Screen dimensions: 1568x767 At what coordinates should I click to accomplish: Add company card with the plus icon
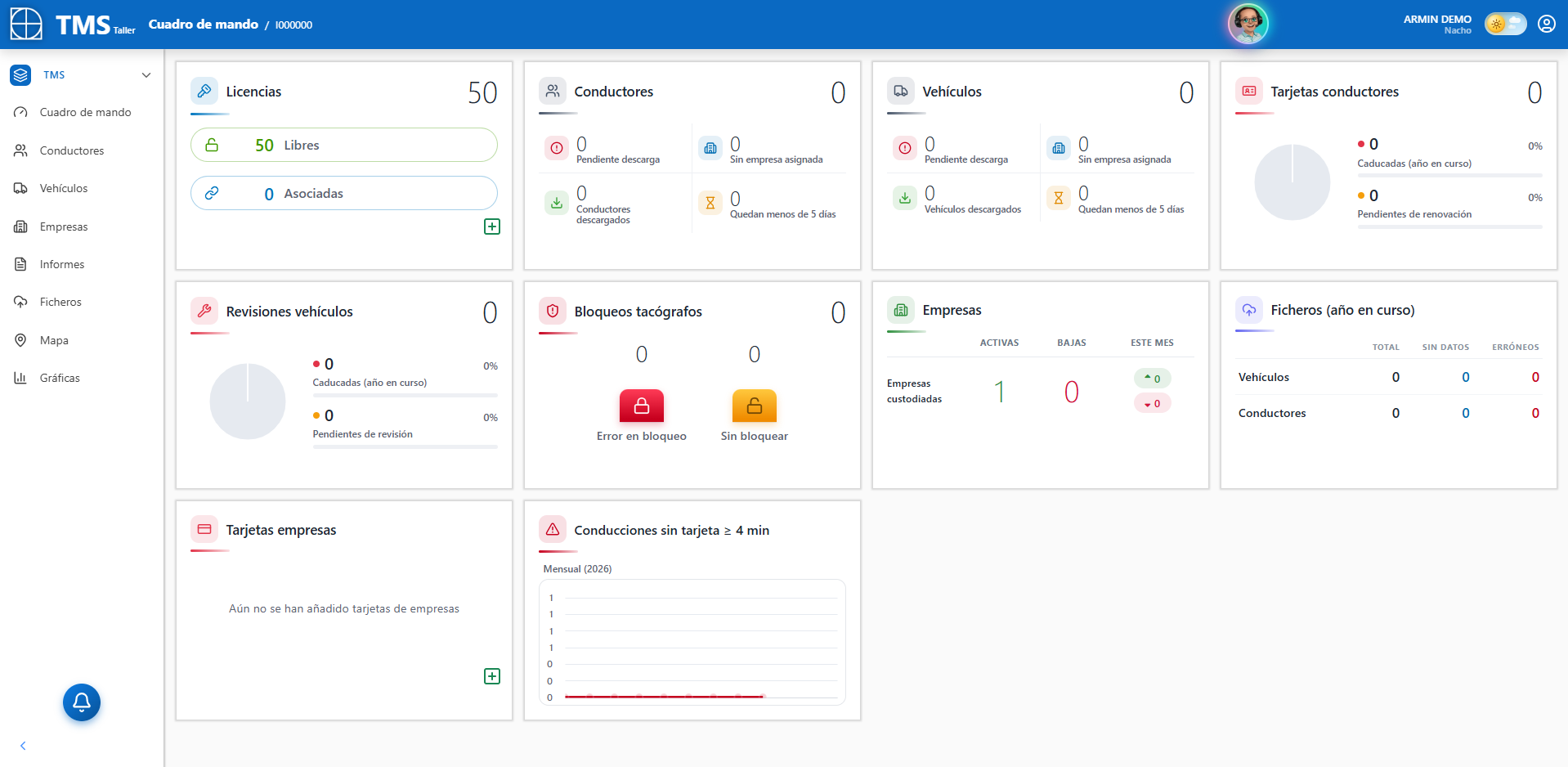point(492,676)
